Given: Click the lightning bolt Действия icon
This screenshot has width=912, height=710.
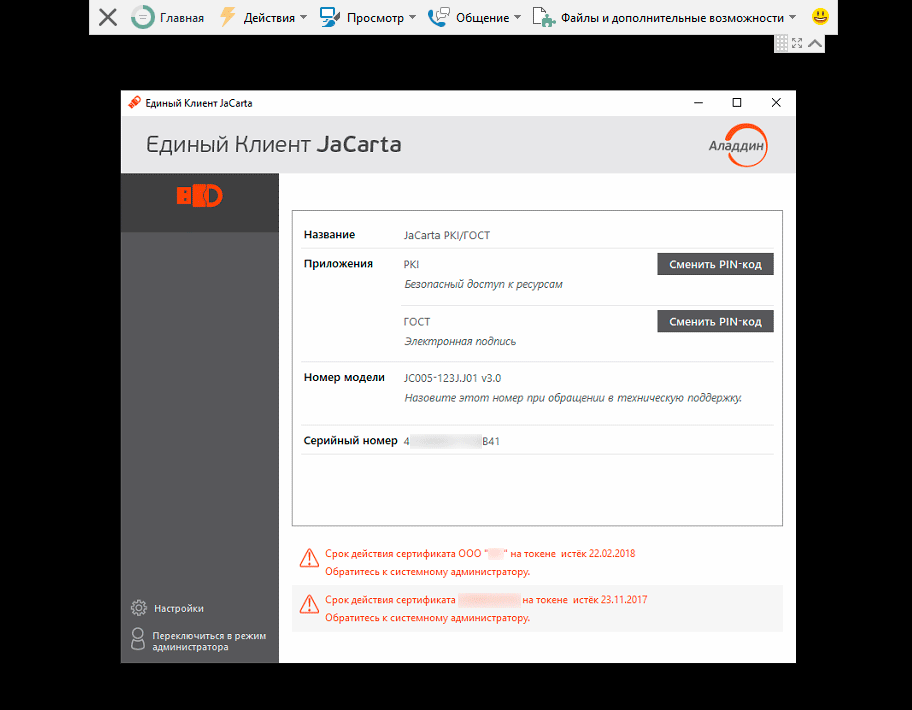Looking at the screenshot, I should (x=227, y=17).
